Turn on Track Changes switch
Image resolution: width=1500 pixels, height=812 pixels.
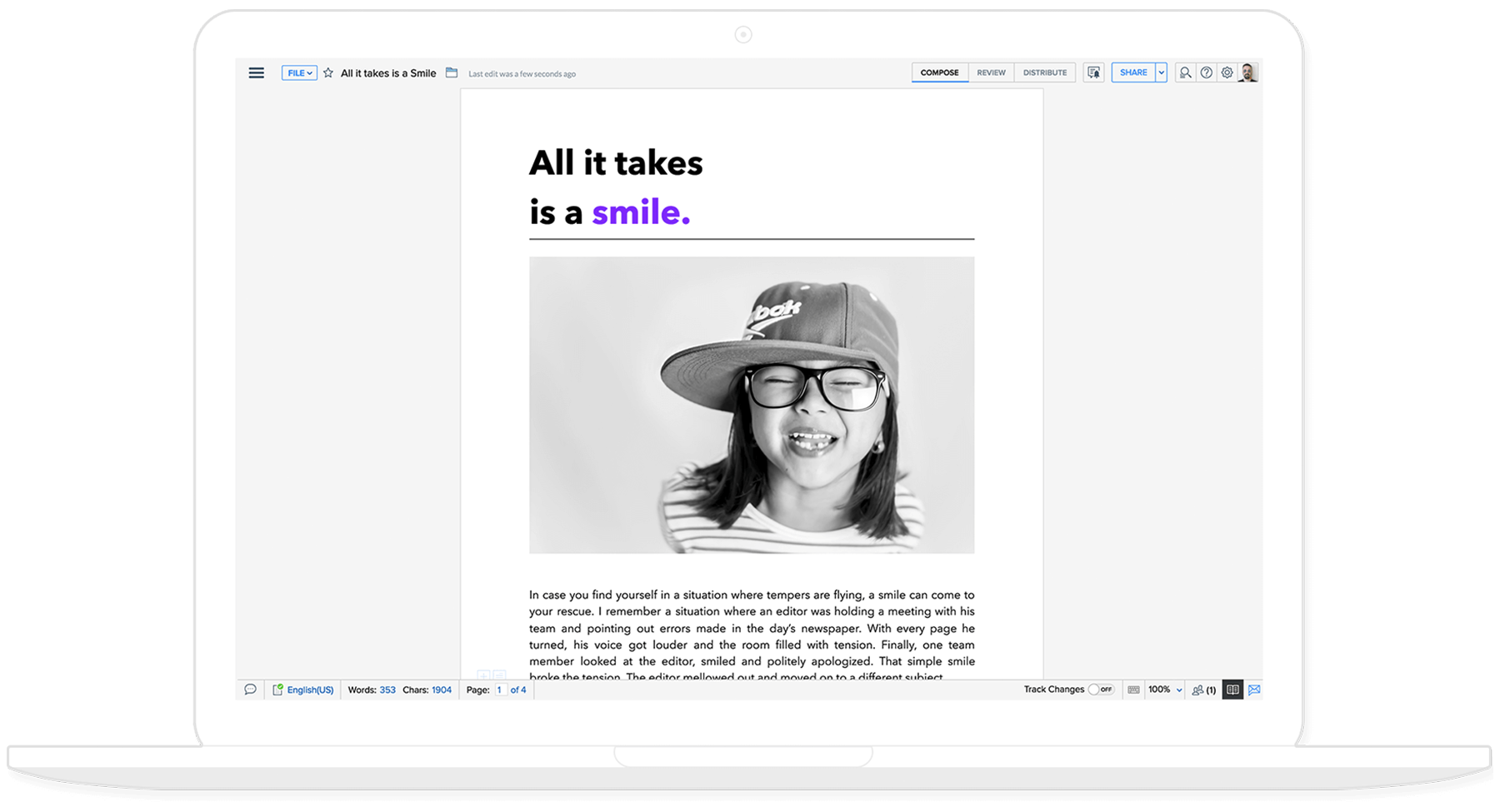tap(1101, 690)
